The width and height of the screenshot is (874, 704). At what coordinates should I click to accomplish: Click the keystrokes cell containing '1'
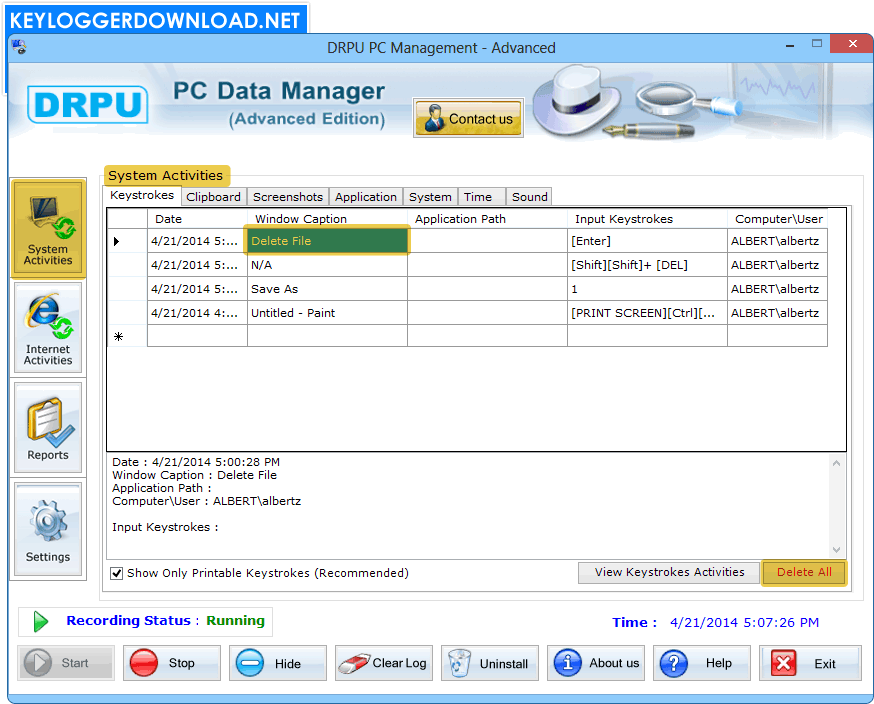(647, 289)
